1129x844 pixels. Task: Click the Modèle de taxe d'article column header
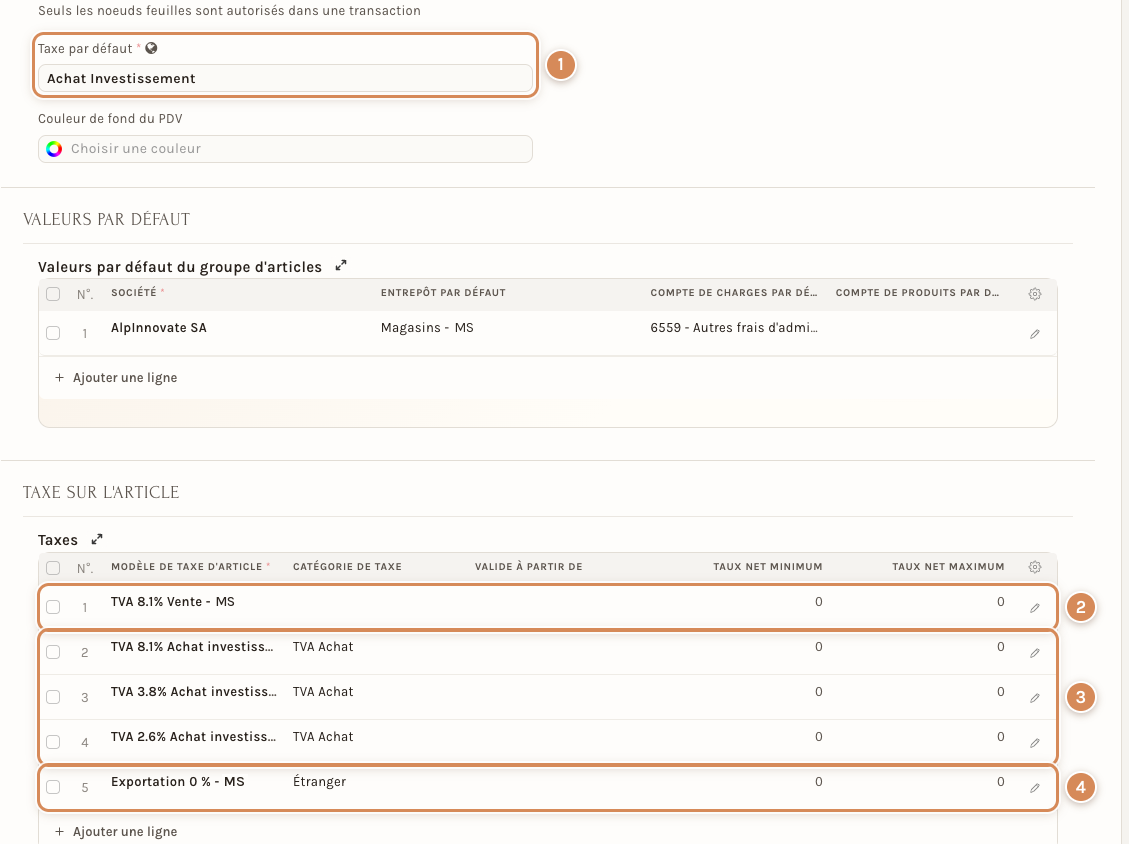pyautogui.click(x=191, y=567)
